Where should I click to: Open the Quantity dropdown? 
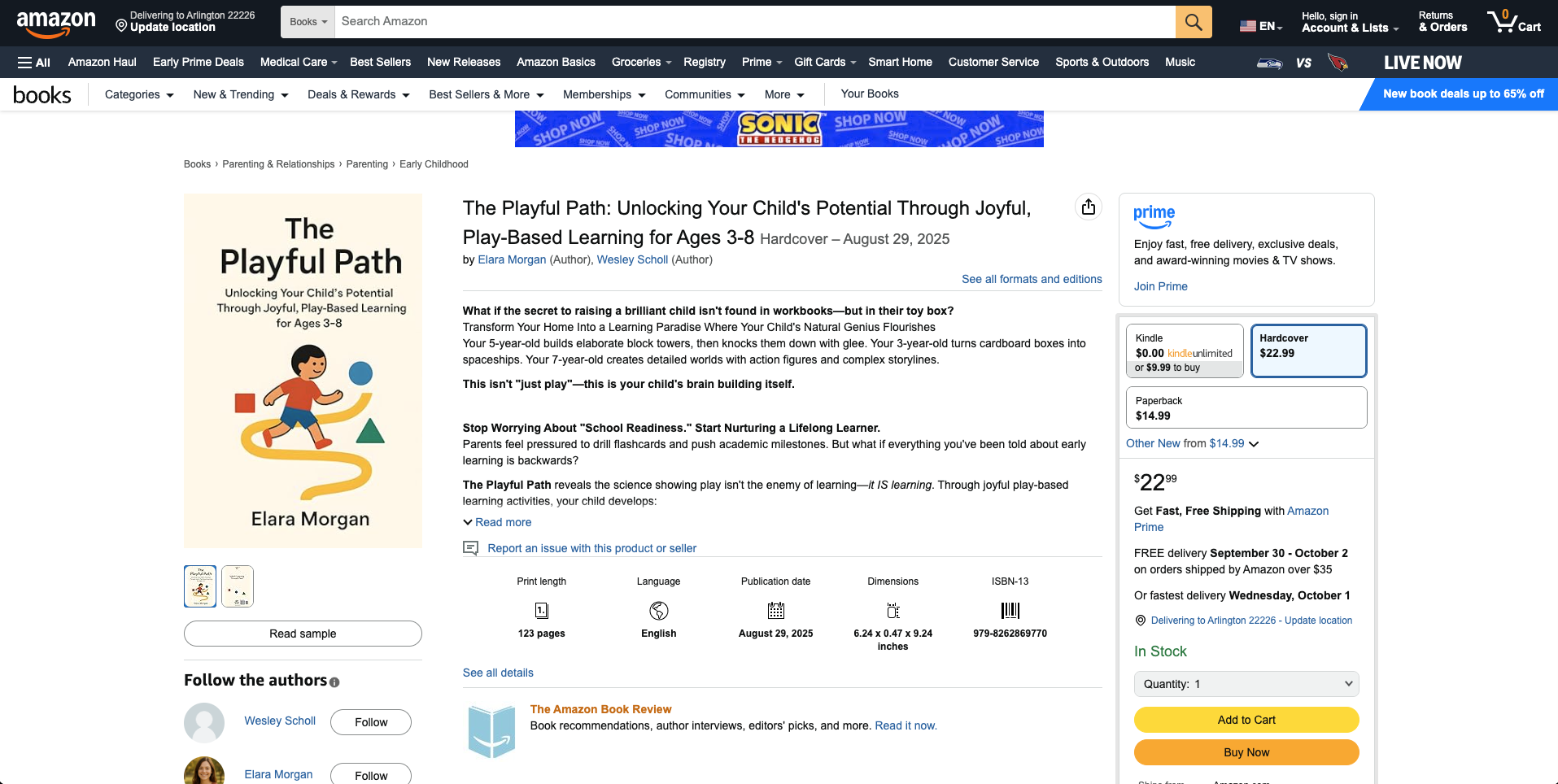[1246, 684]
